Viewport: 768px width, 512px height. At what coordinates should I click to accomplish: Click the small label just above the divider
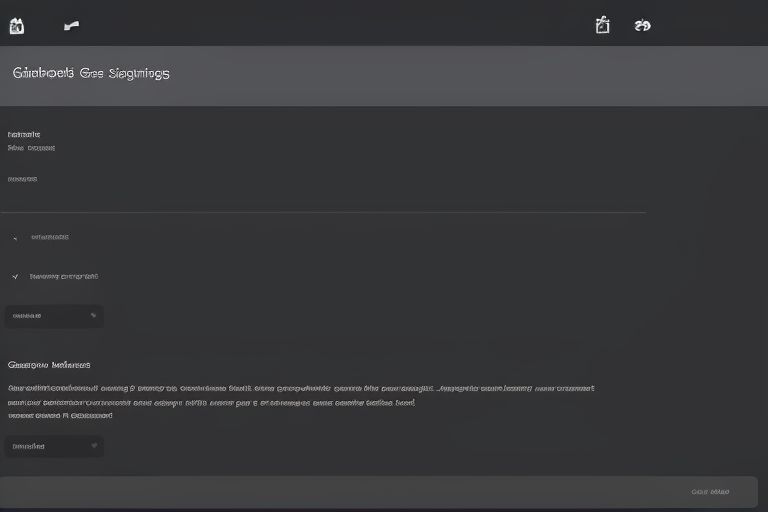pos(23,180)
